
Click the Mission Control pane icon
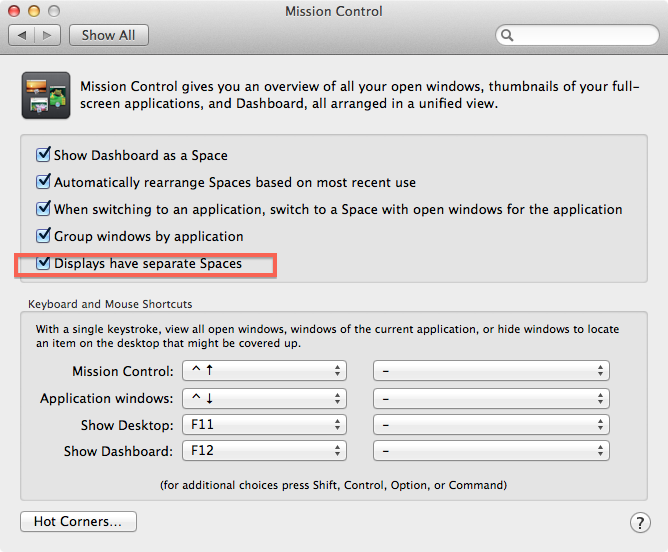46,95
